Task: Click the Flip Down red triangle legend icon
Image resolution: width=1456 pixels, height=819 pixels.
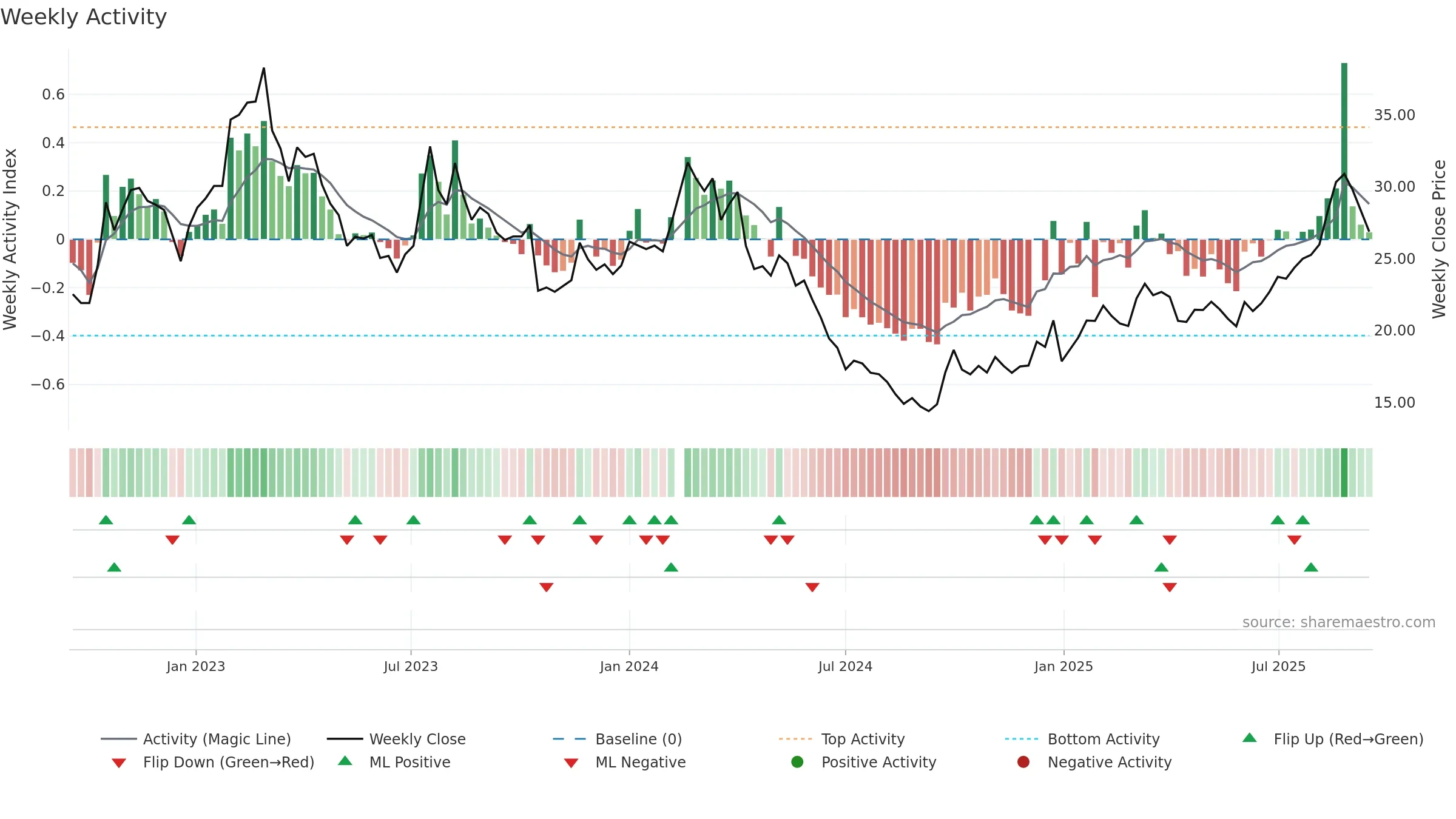Action: (x=119, y=763)
